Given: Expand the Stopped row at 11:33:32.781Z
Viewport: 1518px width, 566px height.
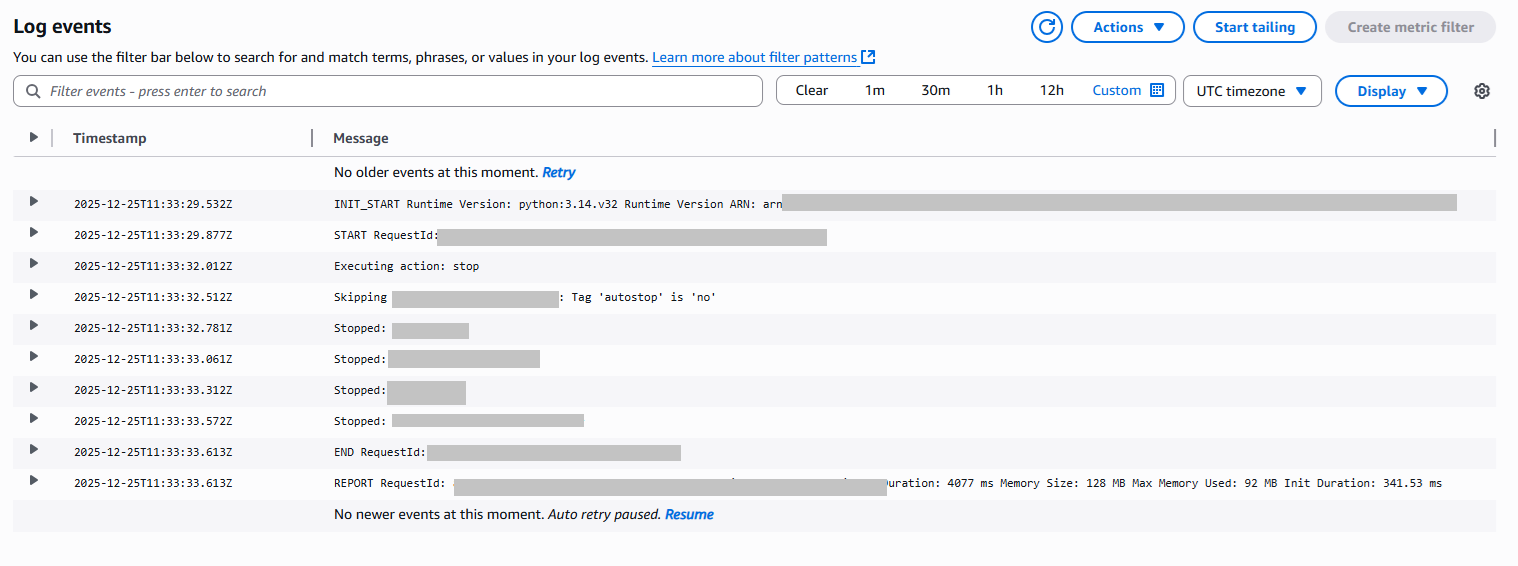Looking at the screenshot, I should pos(33,325).
